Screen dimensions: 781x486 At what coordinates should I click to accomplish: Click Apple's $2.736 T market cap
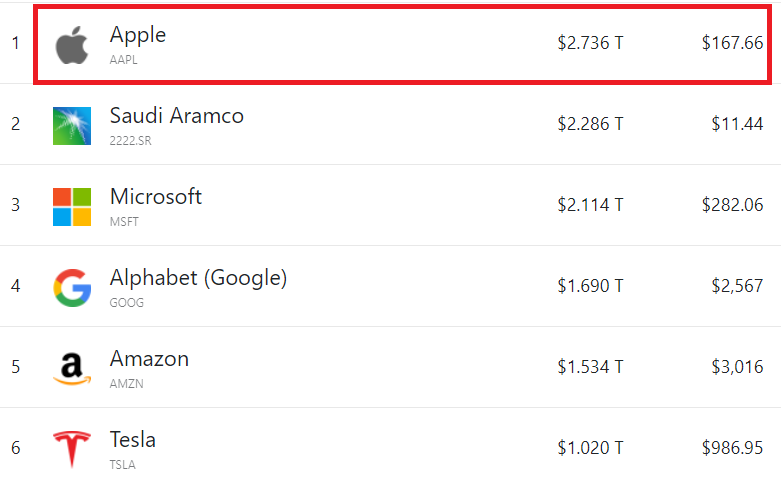point(590,43)
